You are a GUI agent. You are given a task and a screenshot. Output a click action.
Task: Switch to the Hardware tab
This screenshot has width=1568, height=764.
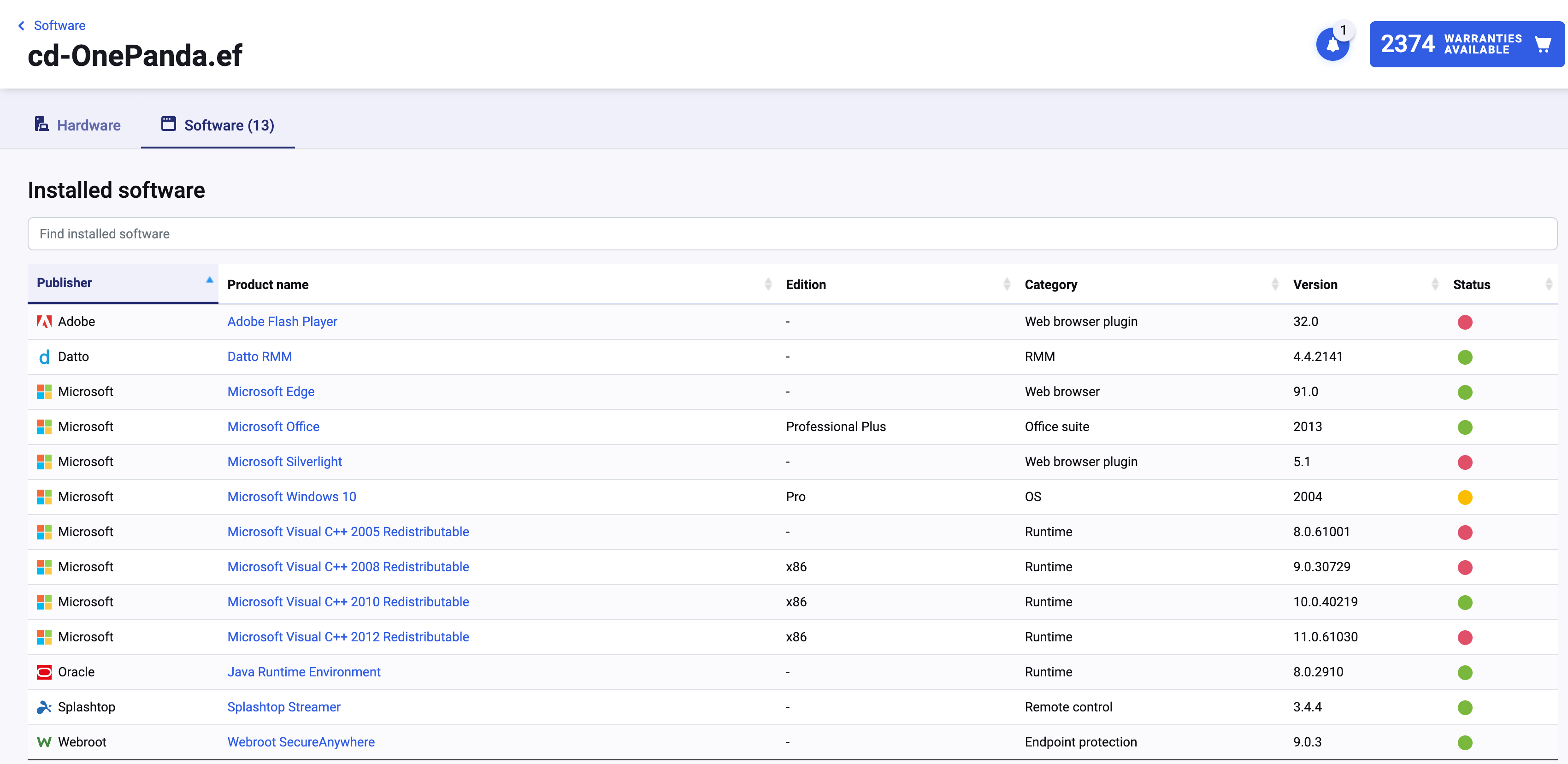pos(77,125)
